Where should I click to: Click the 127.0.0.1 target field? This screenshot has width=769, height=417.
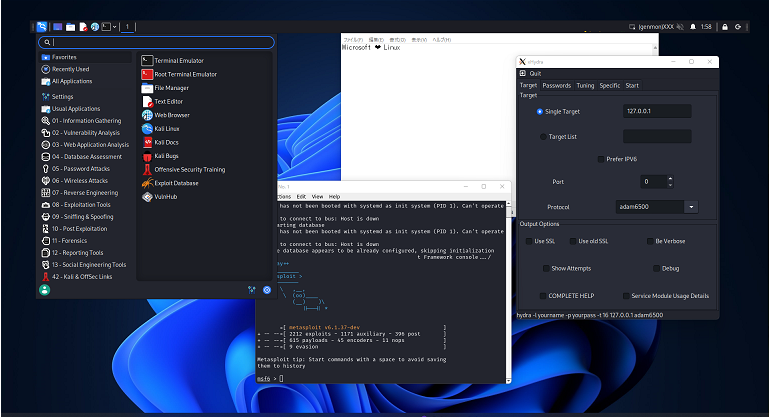coord(657,111)
